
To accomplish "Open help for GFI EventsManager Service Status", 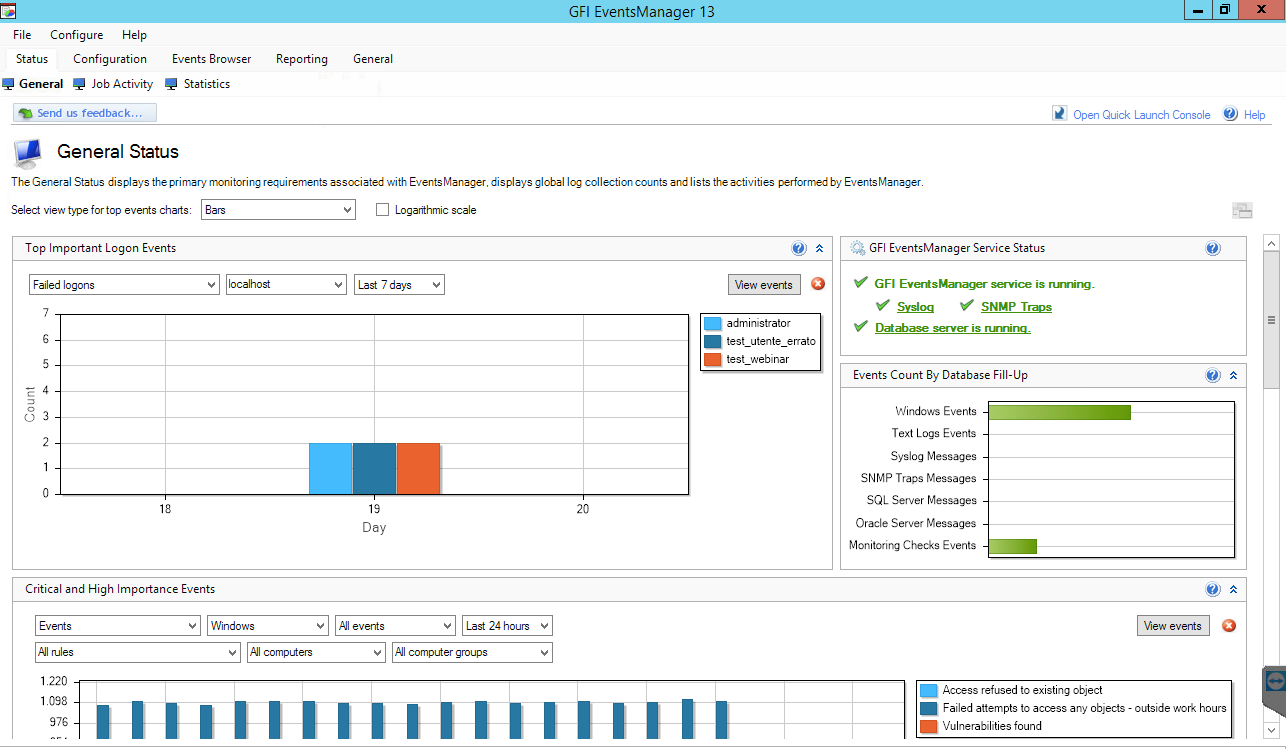I will tap(1213, 248).
